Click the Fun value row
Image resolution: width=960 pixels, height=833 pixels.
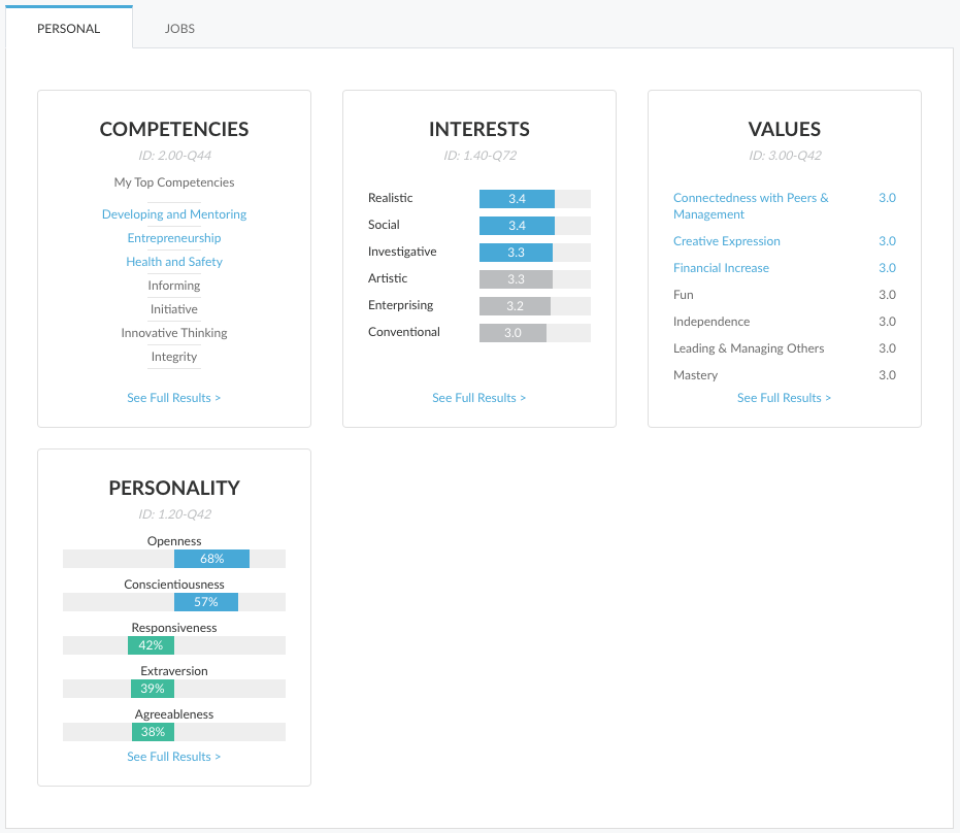coord(784,295)
